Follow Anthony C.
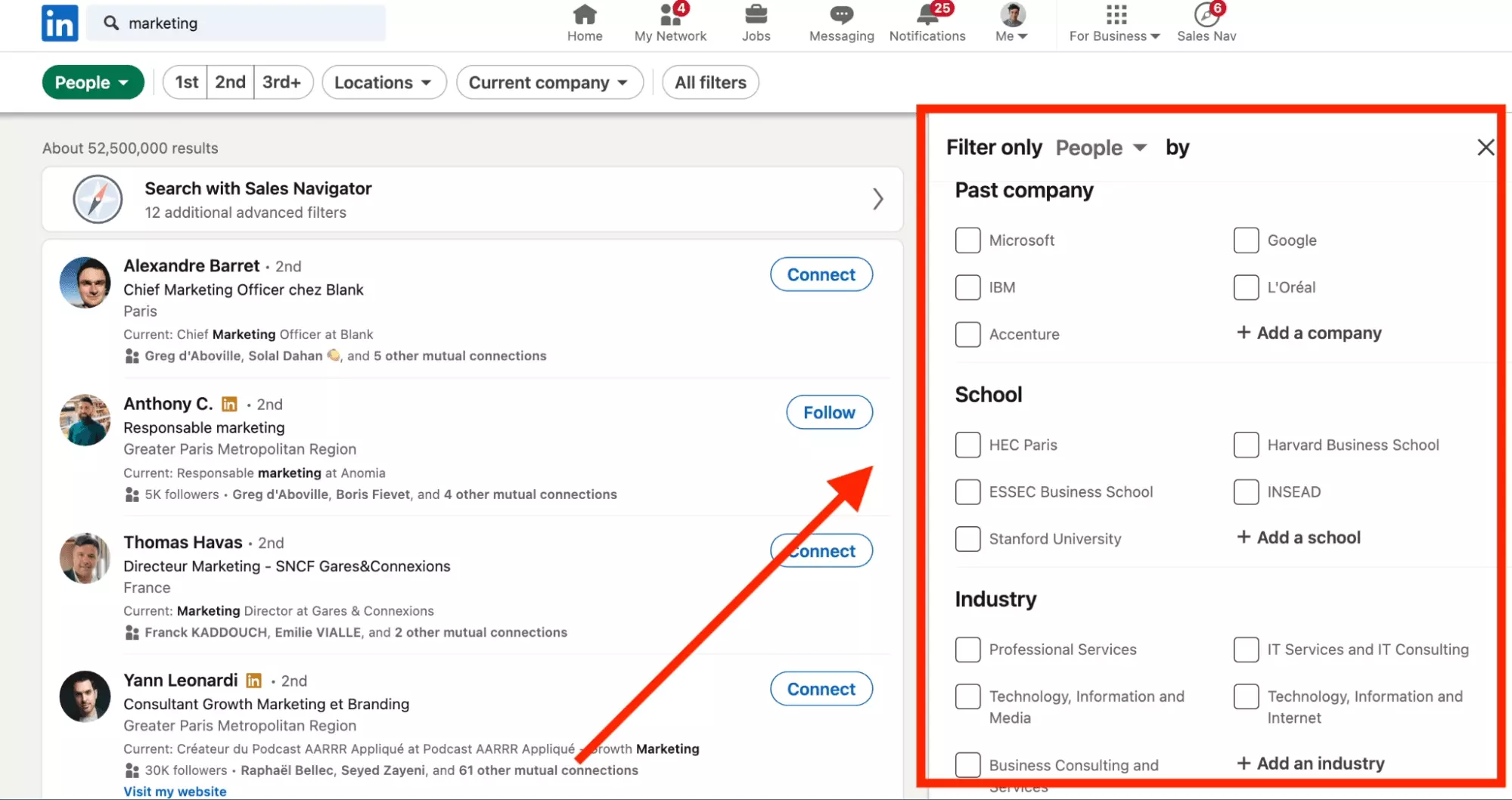Image resolution: width=1512 pixels, height=800 pixels. pyautogui.click(x=828, y=412)
